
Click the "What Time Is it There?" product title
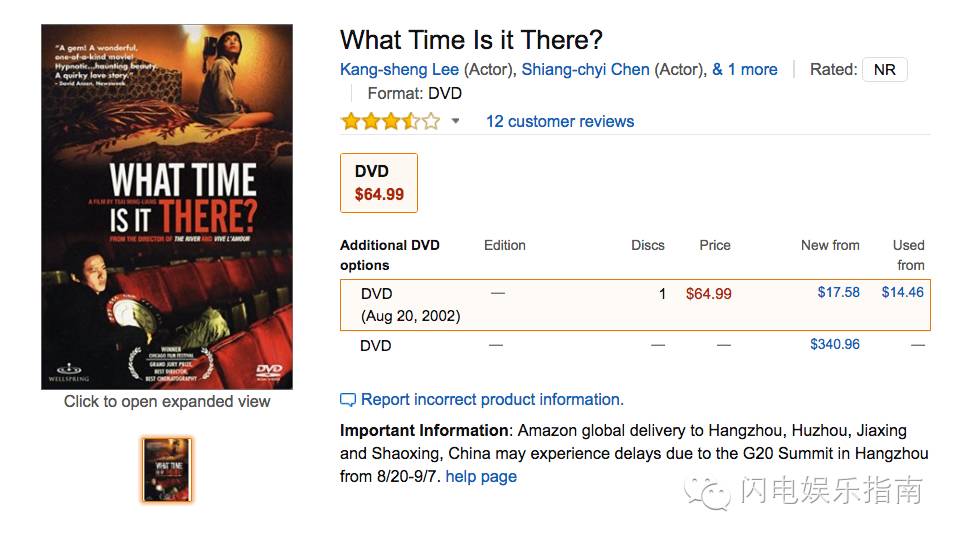tap(471, 40)
